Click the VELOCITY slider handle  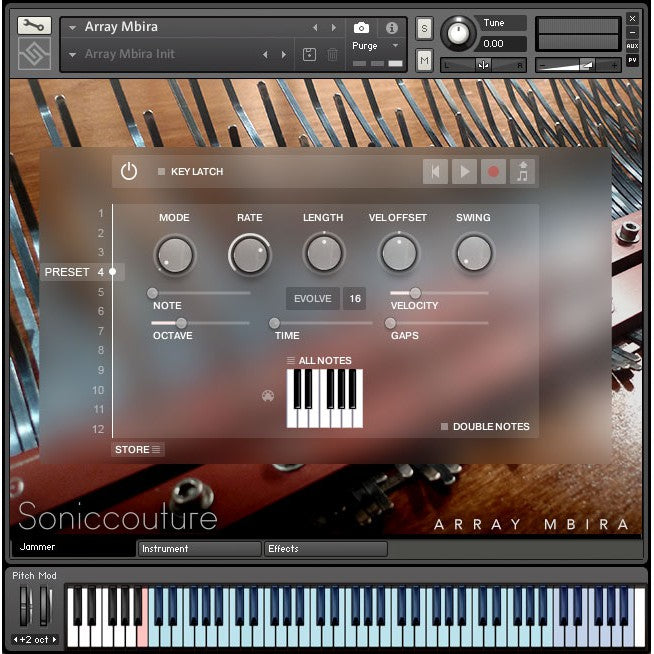point(415,293)
